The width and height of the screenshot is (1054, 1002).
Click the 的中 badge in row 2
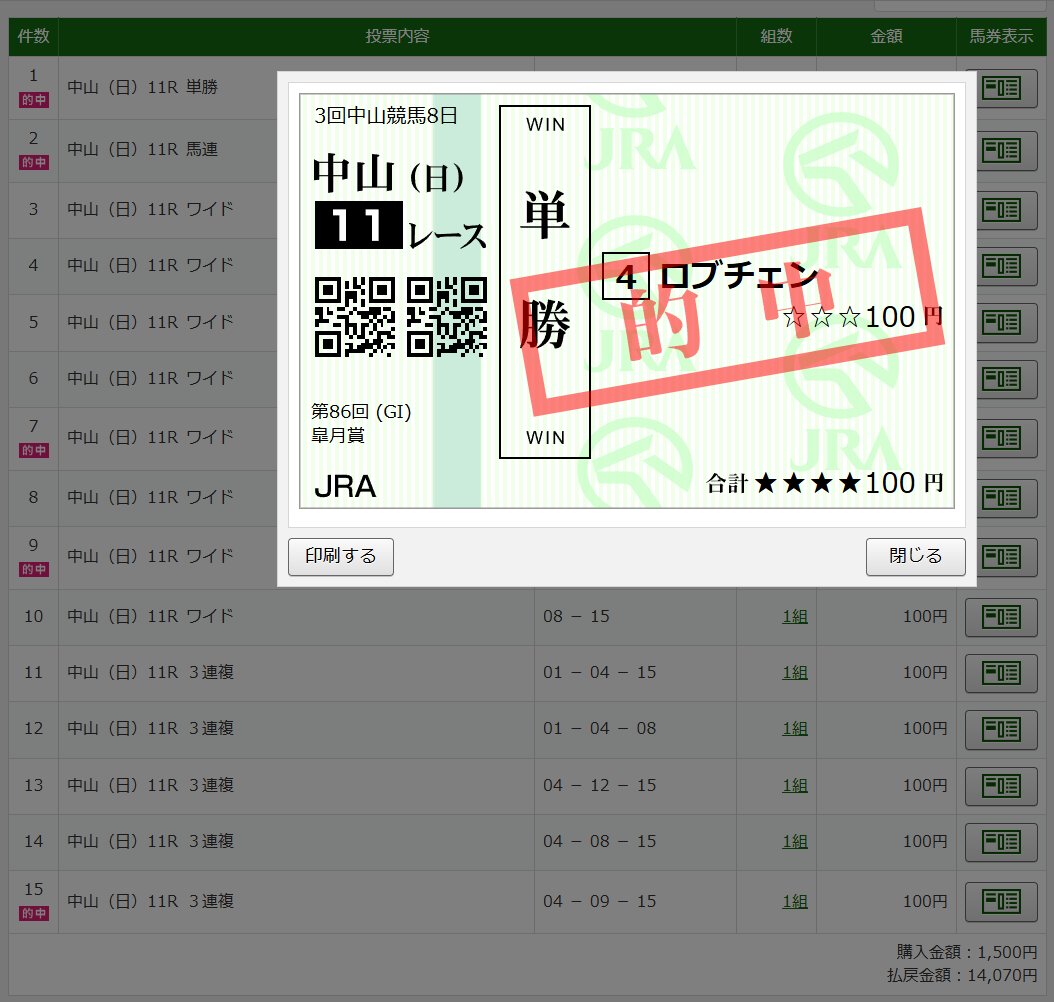(x=34, y=163)
